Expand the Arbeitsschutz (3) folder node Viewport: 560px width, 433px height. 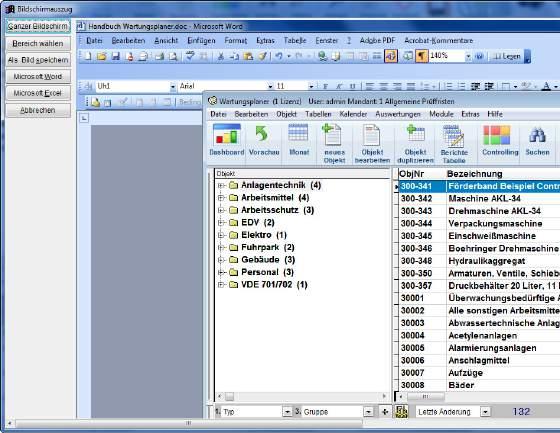[221, 210]
